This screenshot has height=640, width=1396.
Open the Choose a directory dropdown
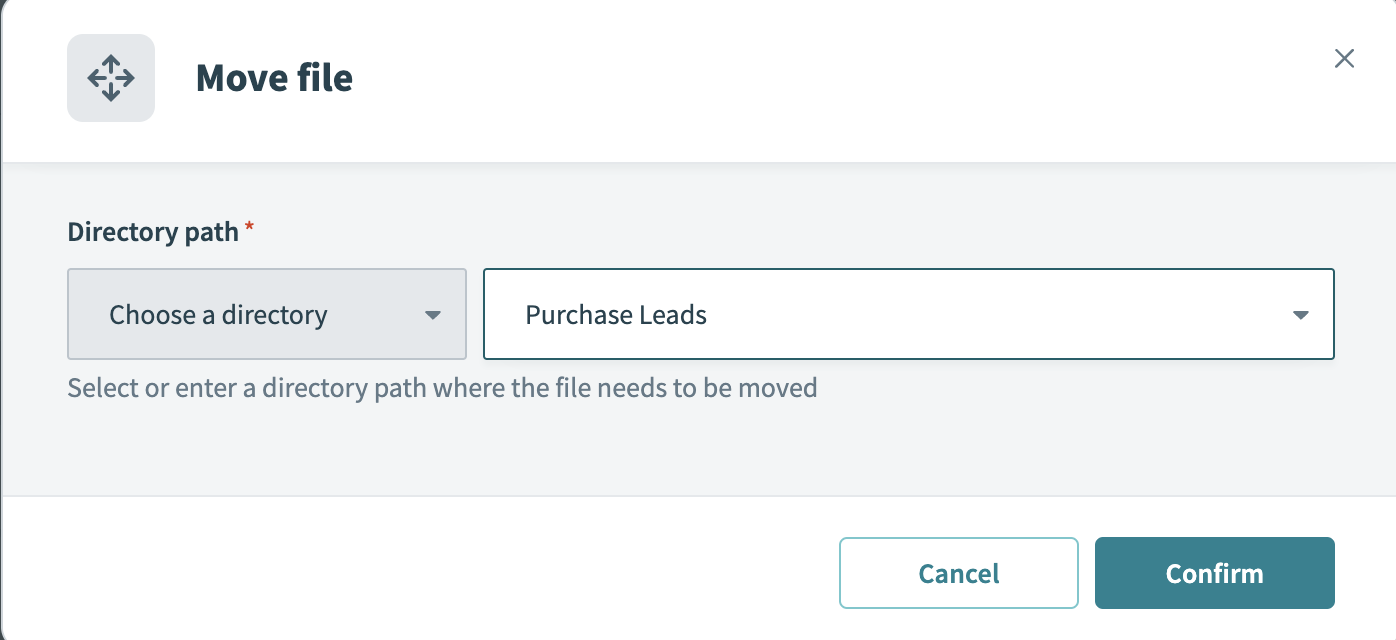(x=266, y=314)
